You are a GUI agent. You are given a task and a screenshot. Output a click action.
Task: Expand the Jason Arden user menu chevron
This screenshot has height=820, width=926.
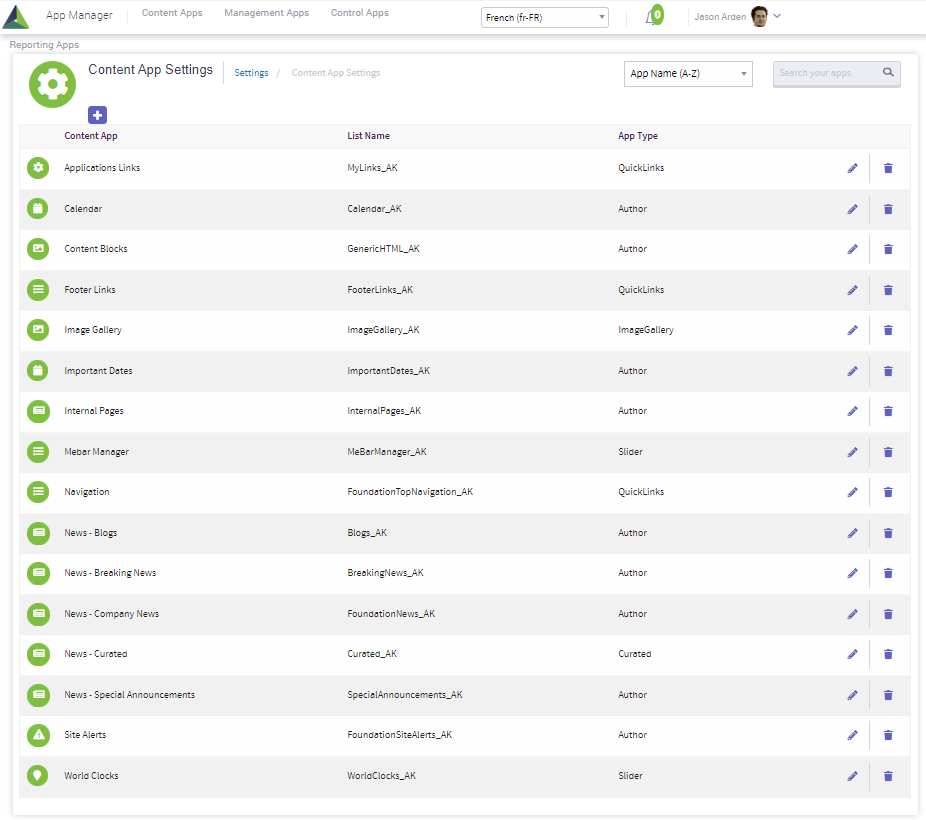[778, 16]
